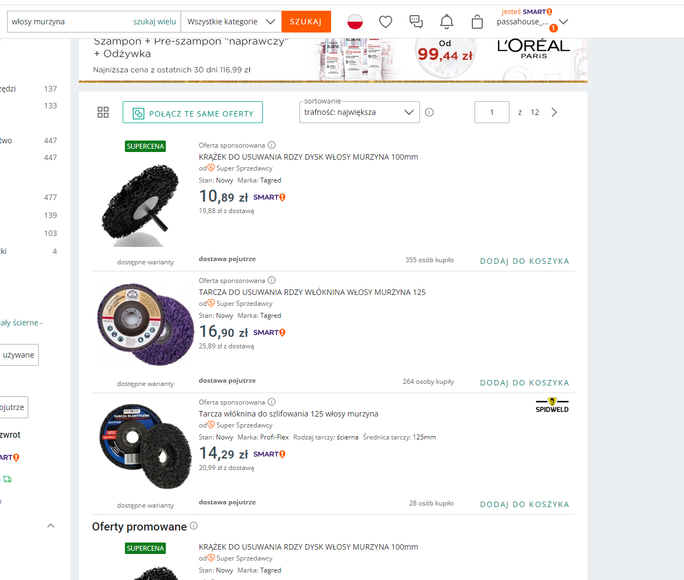Open sortowanie trafność: największa dropdown

click(359, 112)
